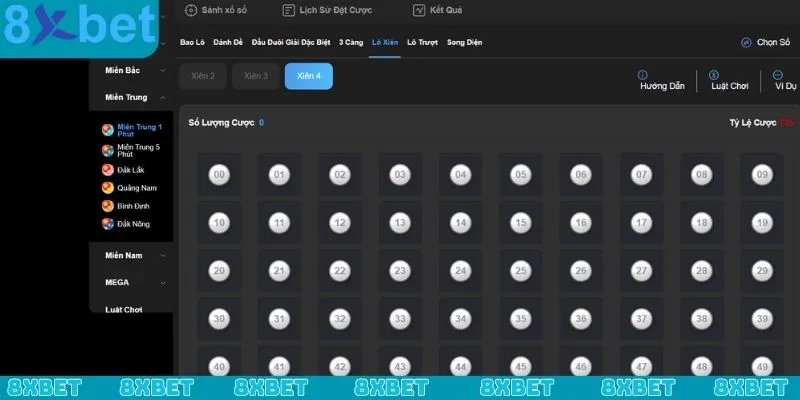
Task: Open the Hướng Dẫn info icon
Action: 642,75
